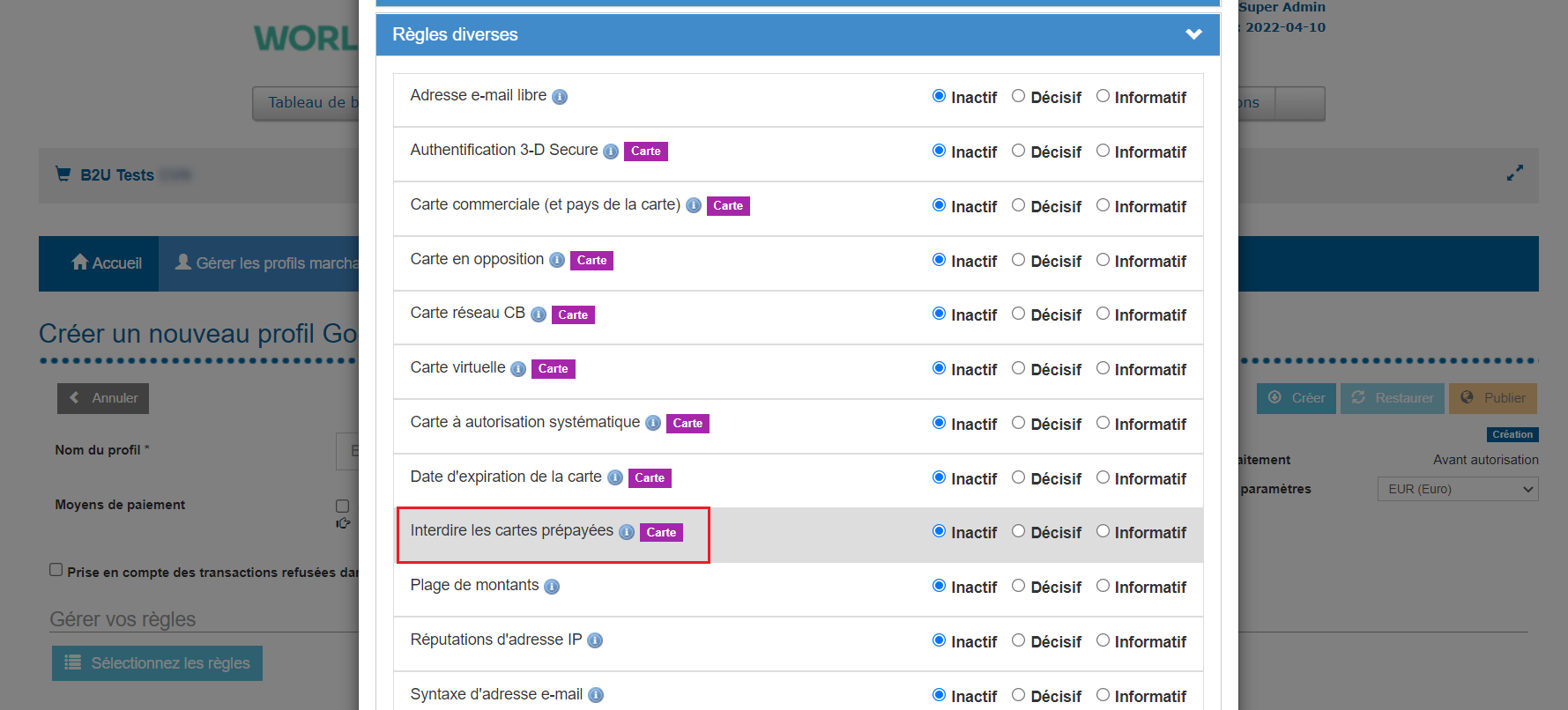1568x710 pixels.
Task: Set Authentification 3-D Secure to Informatif
Action: (x=1103, y=151)
